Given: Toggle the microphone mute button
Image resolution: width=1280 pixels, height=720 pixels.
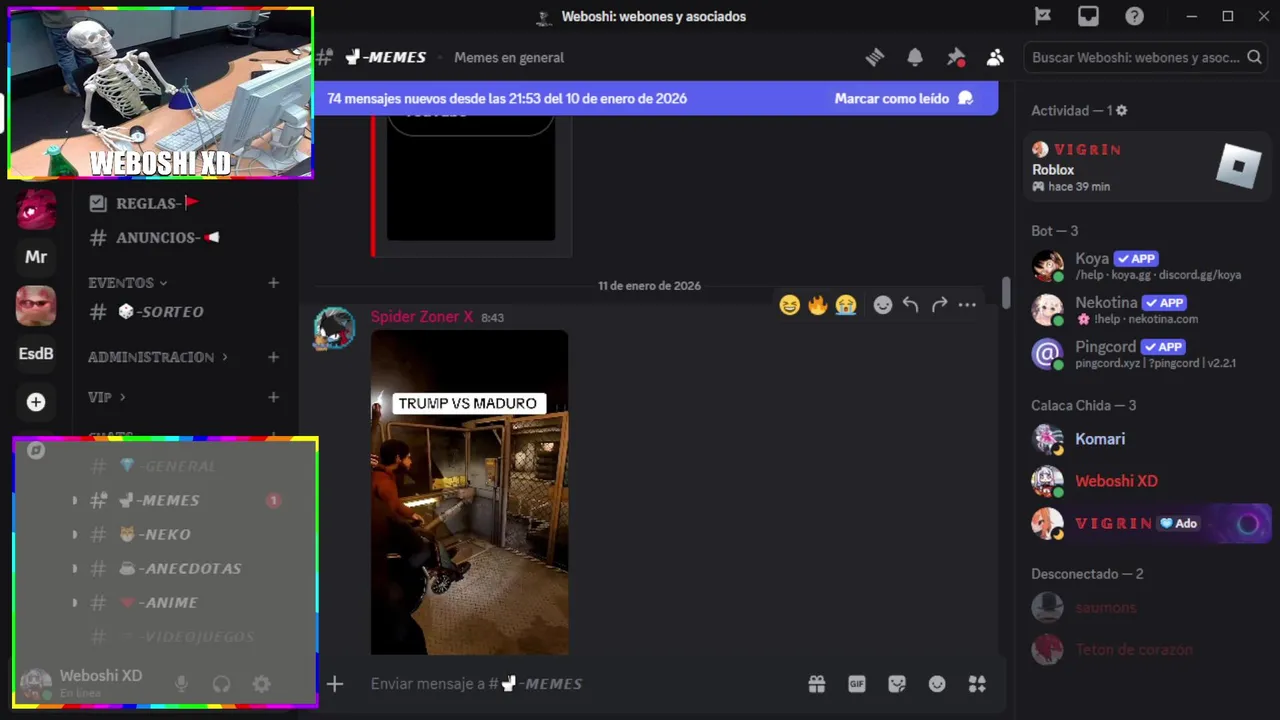Looking at the screenshot, I should [x=181, y=684].
